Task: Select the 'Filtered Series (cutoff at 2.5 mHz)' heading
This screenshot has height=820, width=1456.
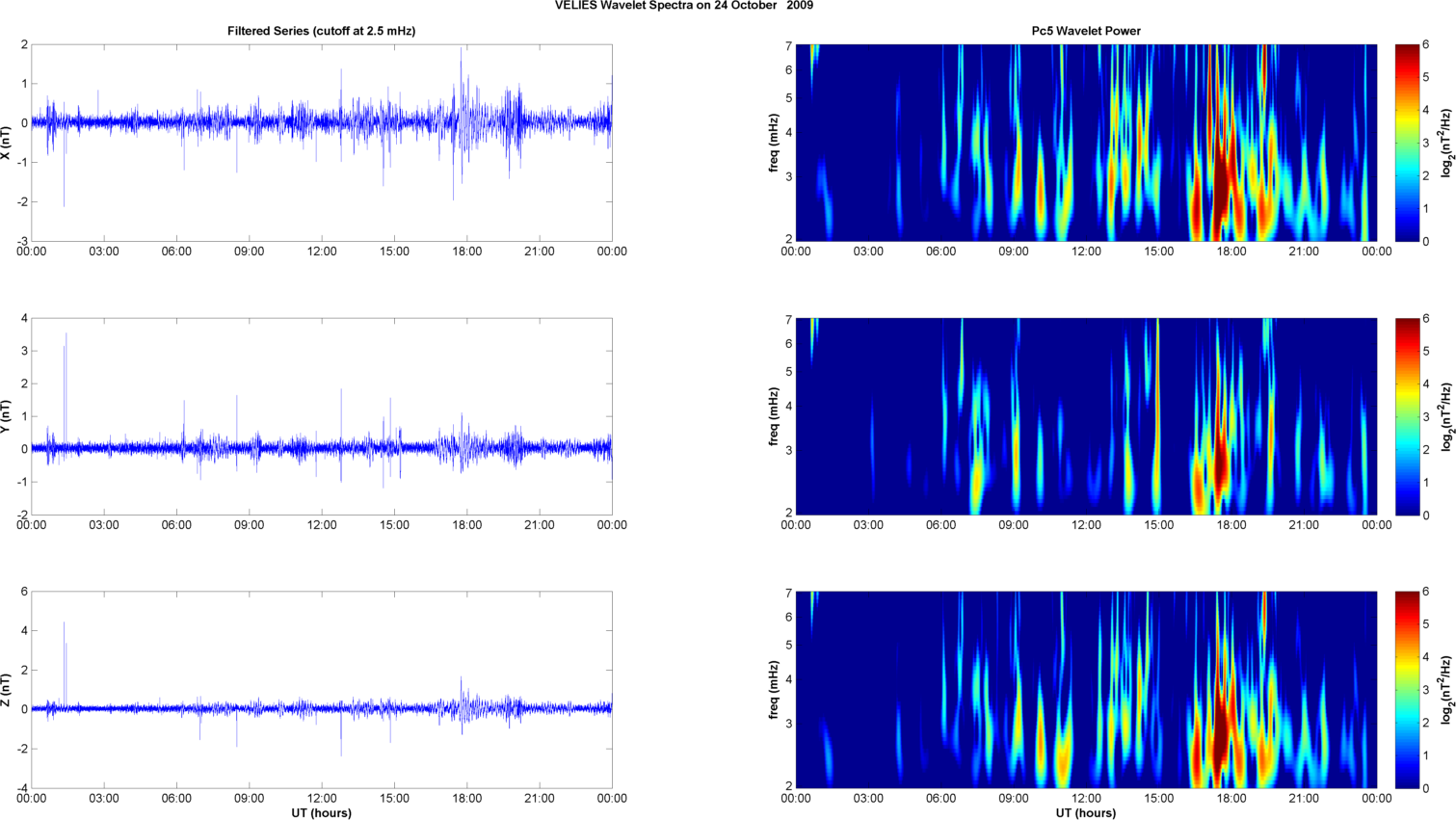Action: pos(321,31)
